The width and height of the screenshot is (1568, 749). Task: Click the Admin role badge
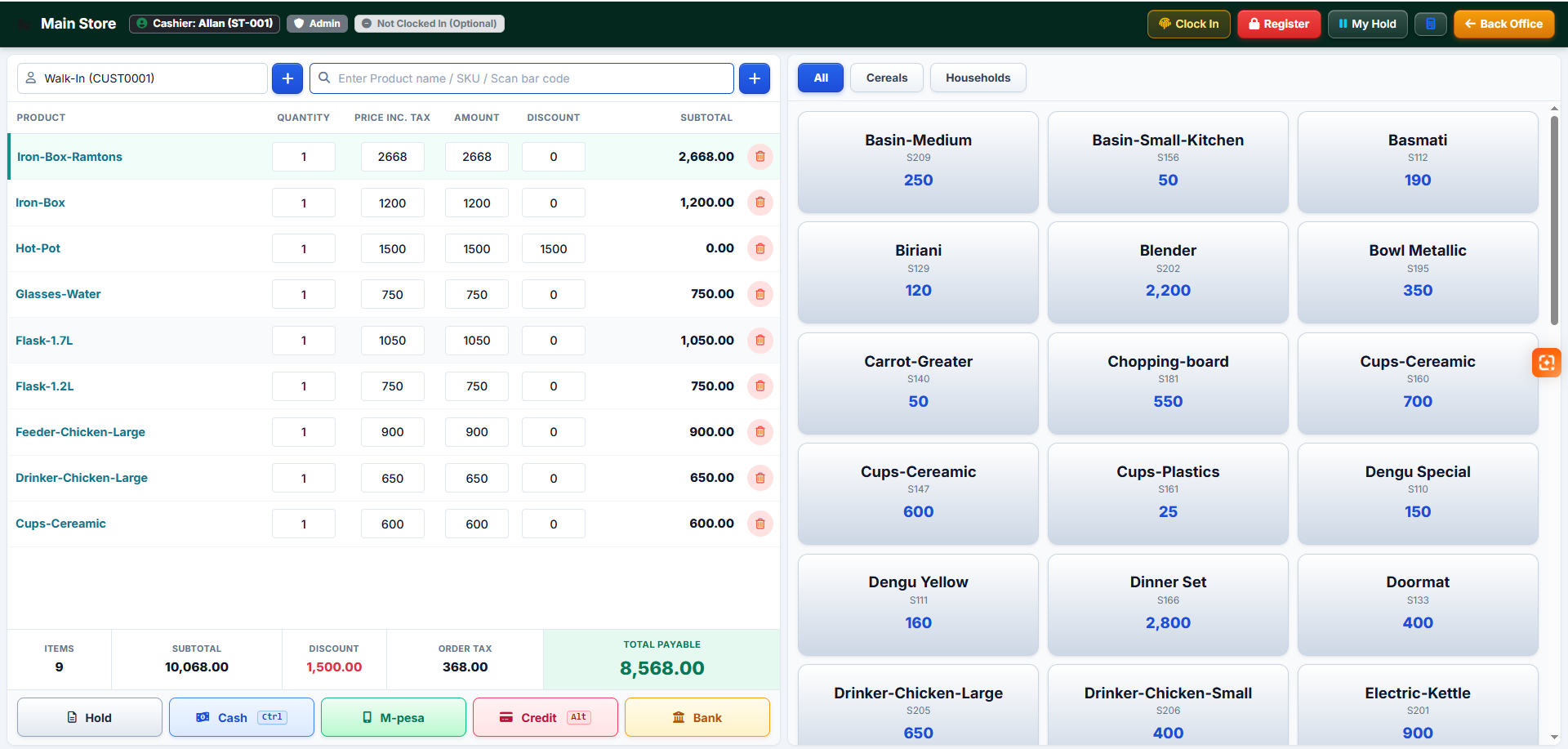click(317, 24)
